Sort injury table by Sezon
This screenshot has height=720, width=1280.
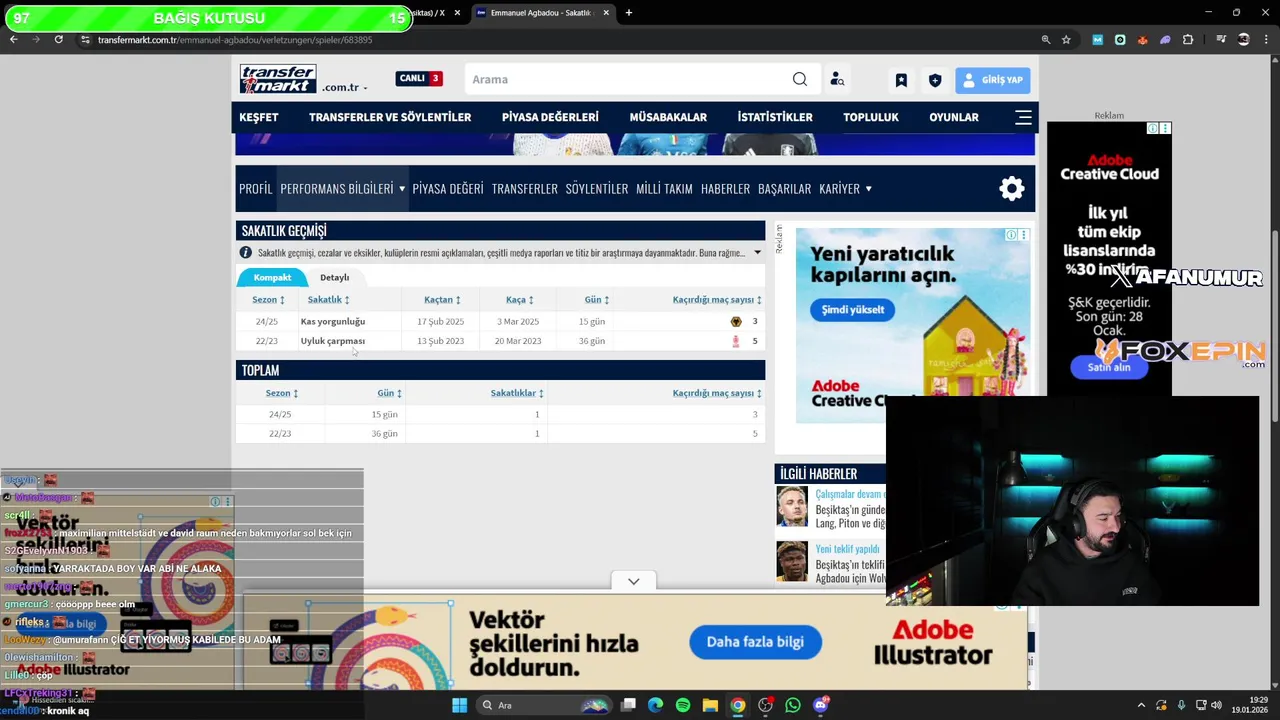(268, 300)
